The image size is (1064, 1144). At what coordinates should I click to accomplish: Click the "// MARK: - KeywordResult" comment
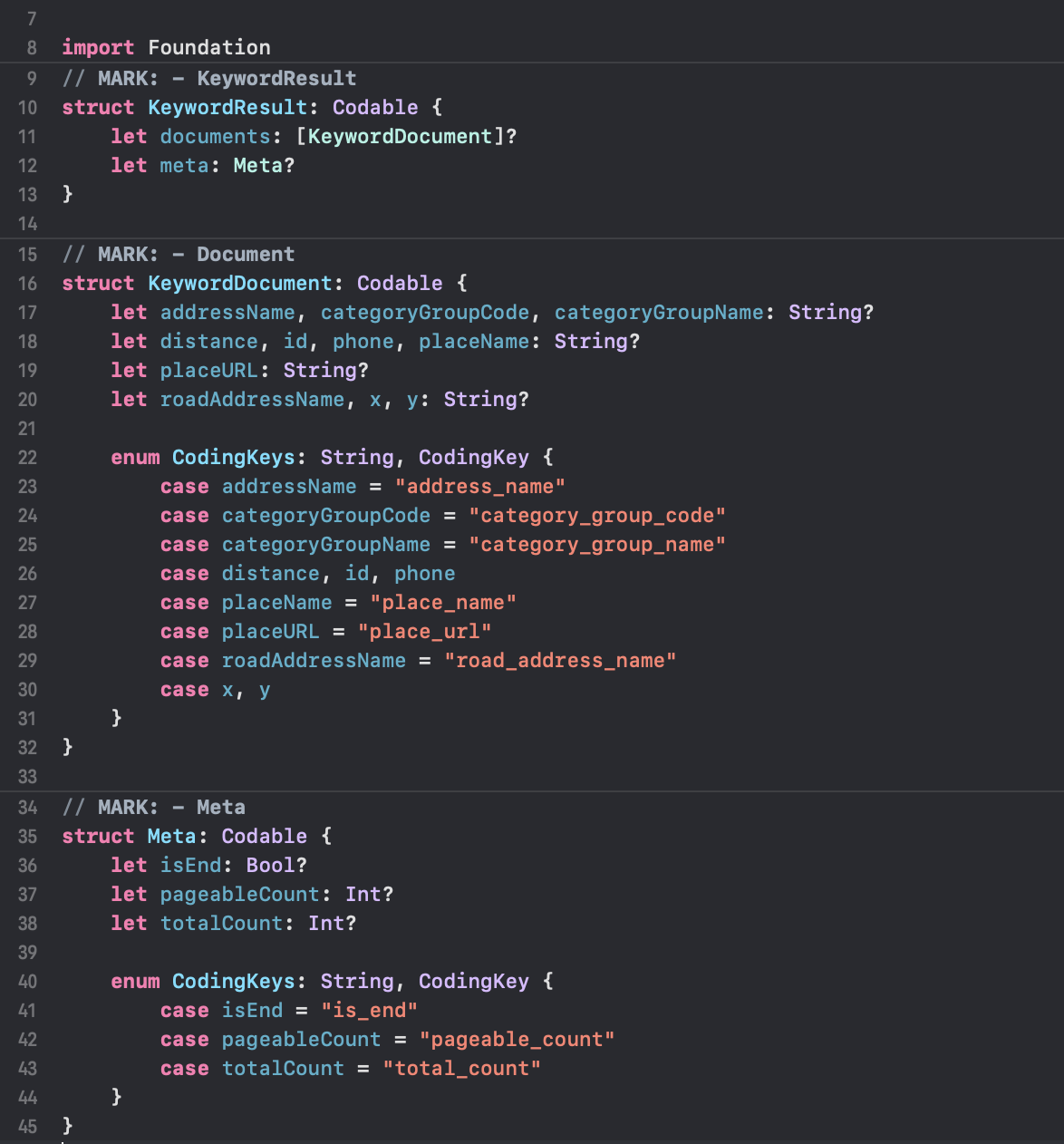click(209, 78)
